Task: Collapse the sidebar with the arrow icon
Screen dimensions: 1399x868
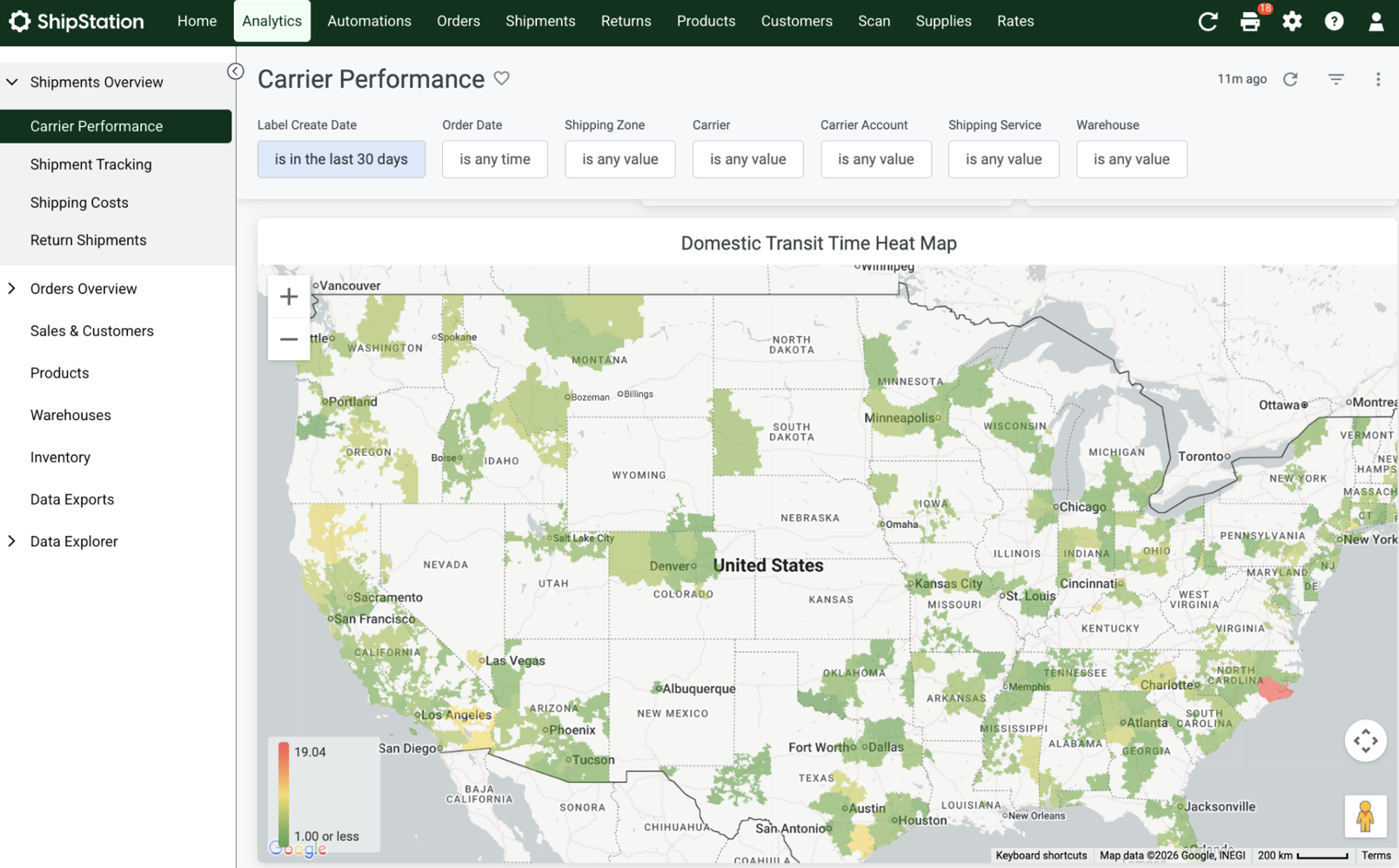Action: tap(235, 71)
